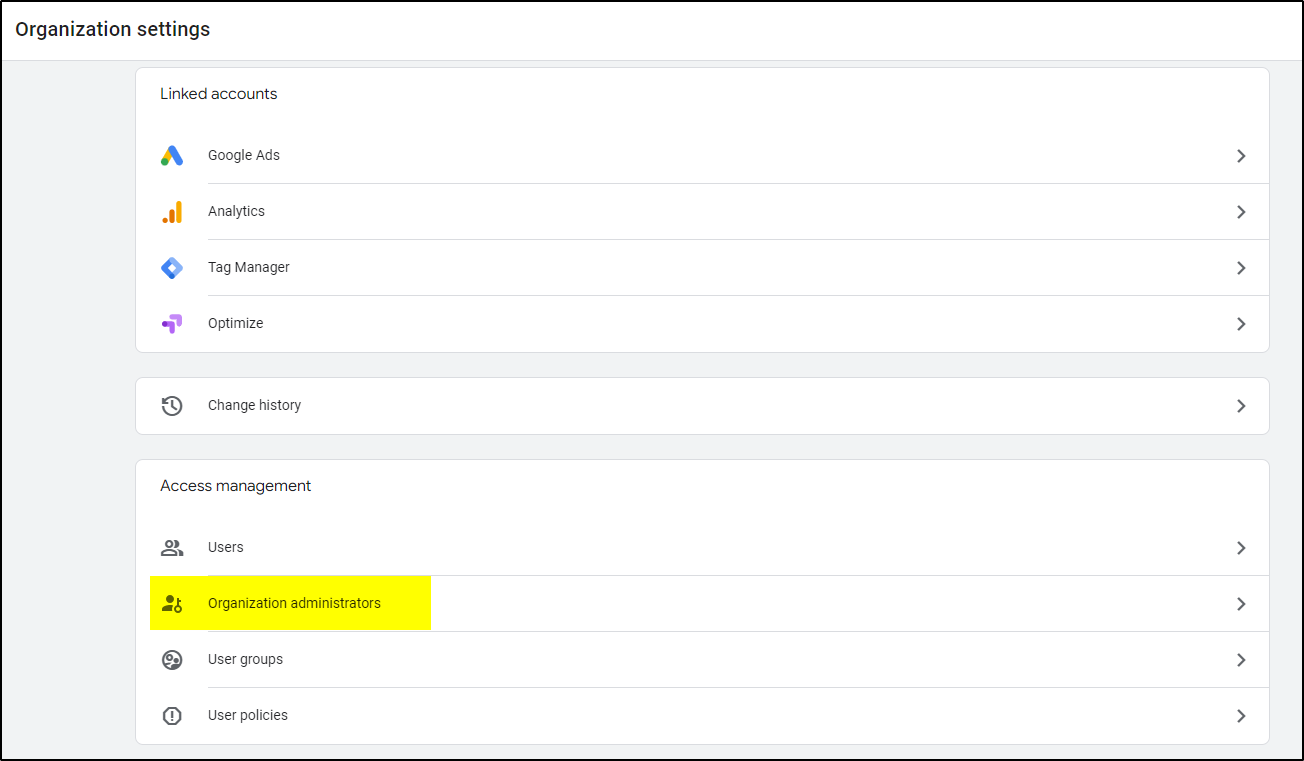This screenshot has height=761, width=1304.
Task: Click the purple Optimize icon
Action: tap(172, 324)
